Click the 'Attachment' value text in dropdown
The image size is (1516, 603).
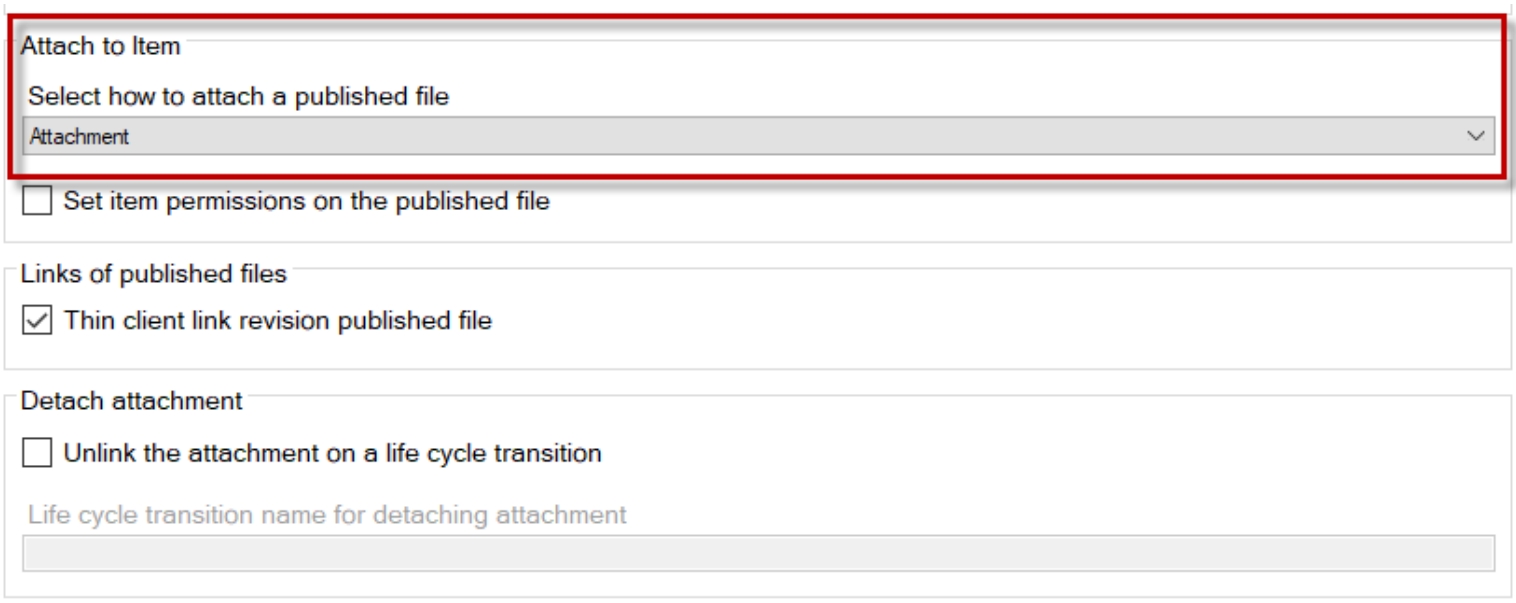click(80, 137)
